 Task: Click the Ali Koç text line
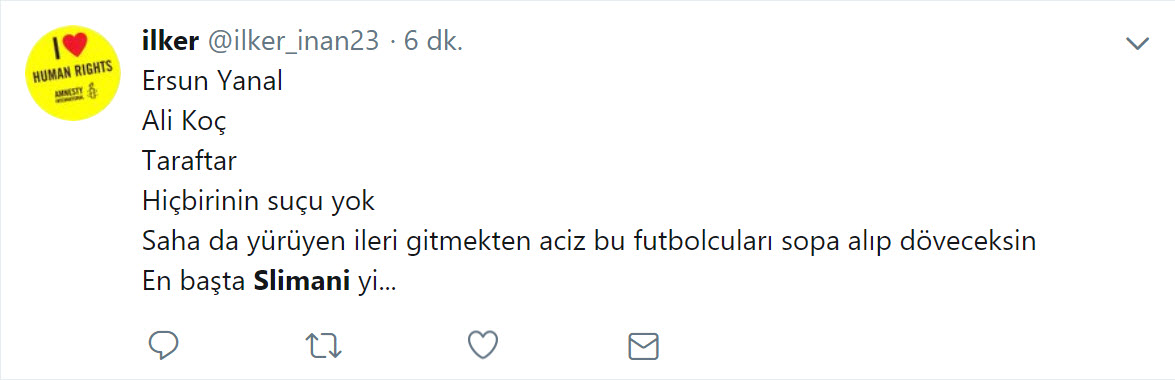[x=184, y=122]
